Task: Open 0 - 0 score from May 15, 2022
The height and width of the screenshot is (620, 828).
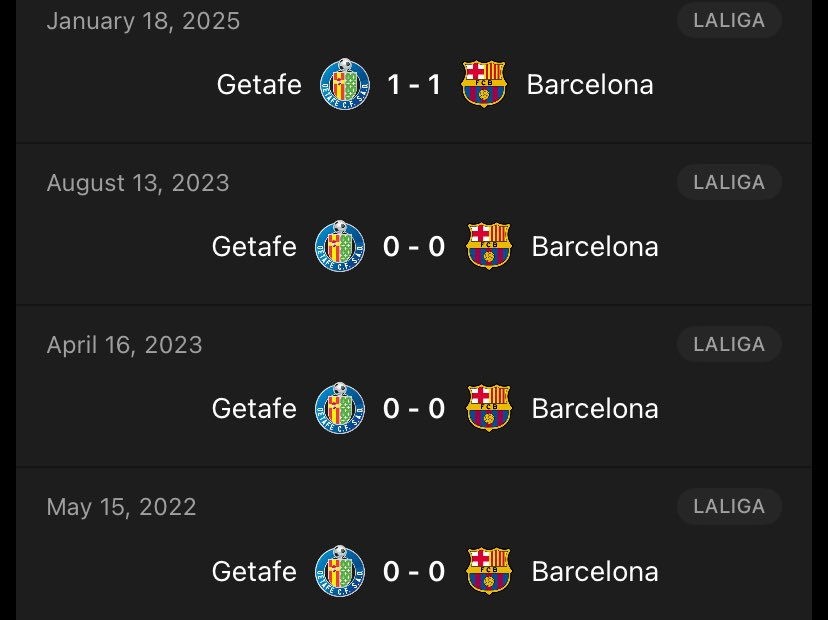Action: point(414,571)
